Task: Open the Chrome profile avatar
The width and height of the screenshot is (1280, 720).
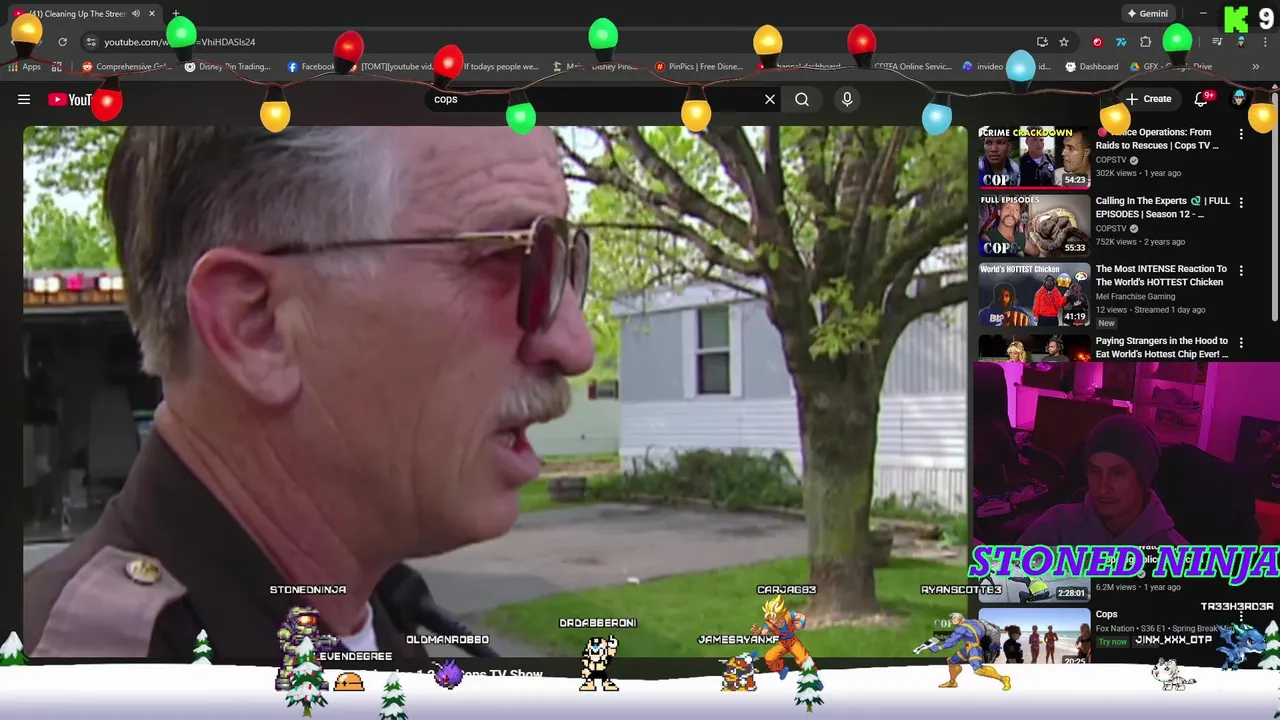Action: (x=1241, y=42)
